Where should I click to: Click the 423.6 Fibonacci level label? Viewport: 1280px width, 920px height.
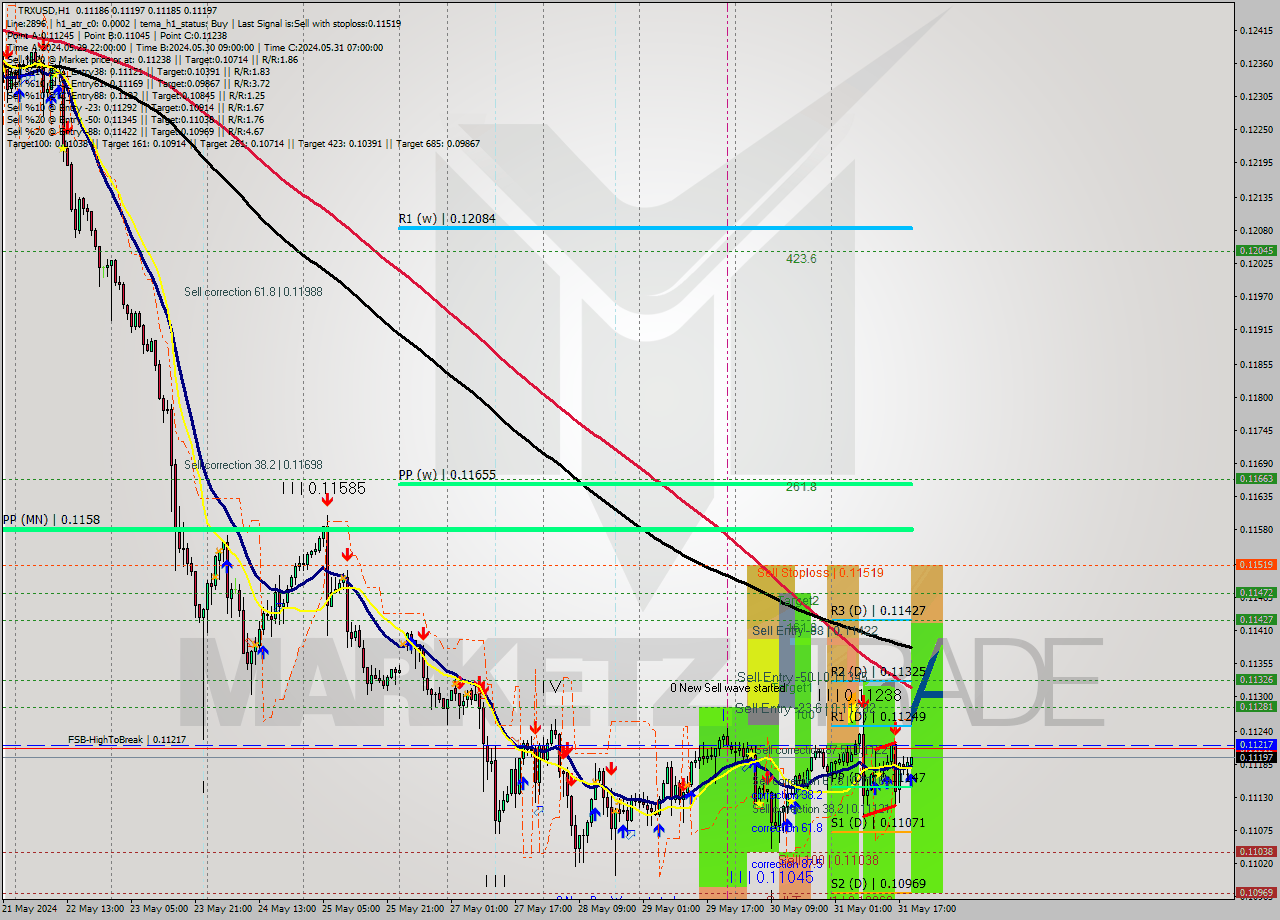point(801,258)
